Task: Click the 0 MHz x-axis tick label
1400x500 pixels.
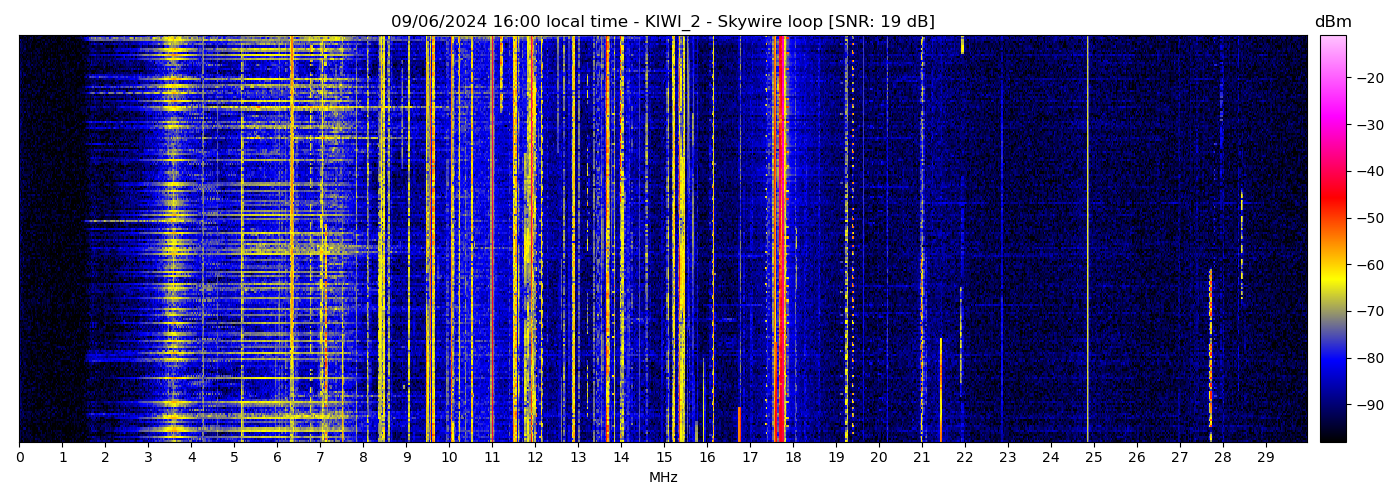Action: point(19,458)
